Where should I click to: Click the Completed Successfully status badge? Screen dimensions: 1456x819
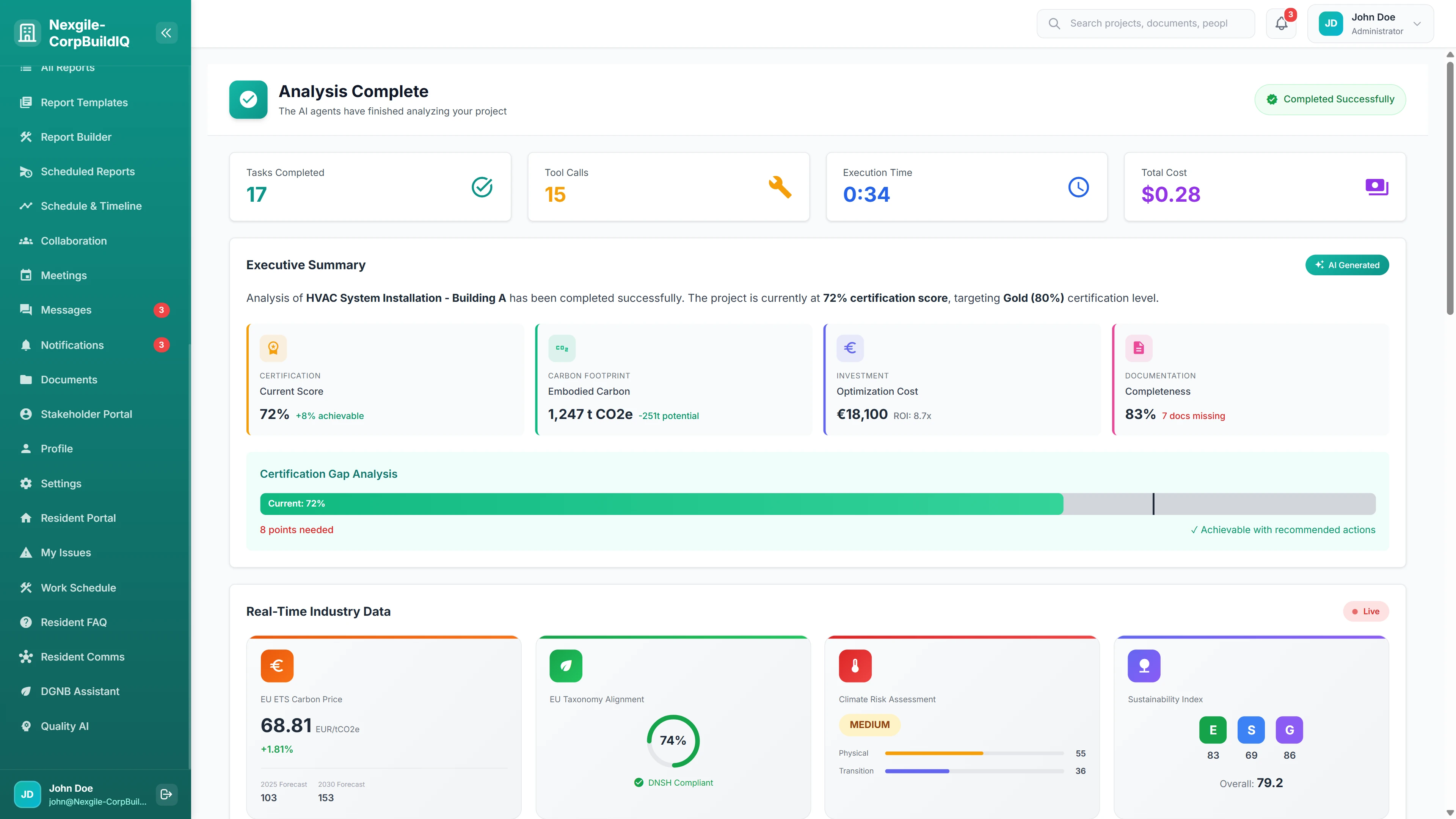point(1330,99)
